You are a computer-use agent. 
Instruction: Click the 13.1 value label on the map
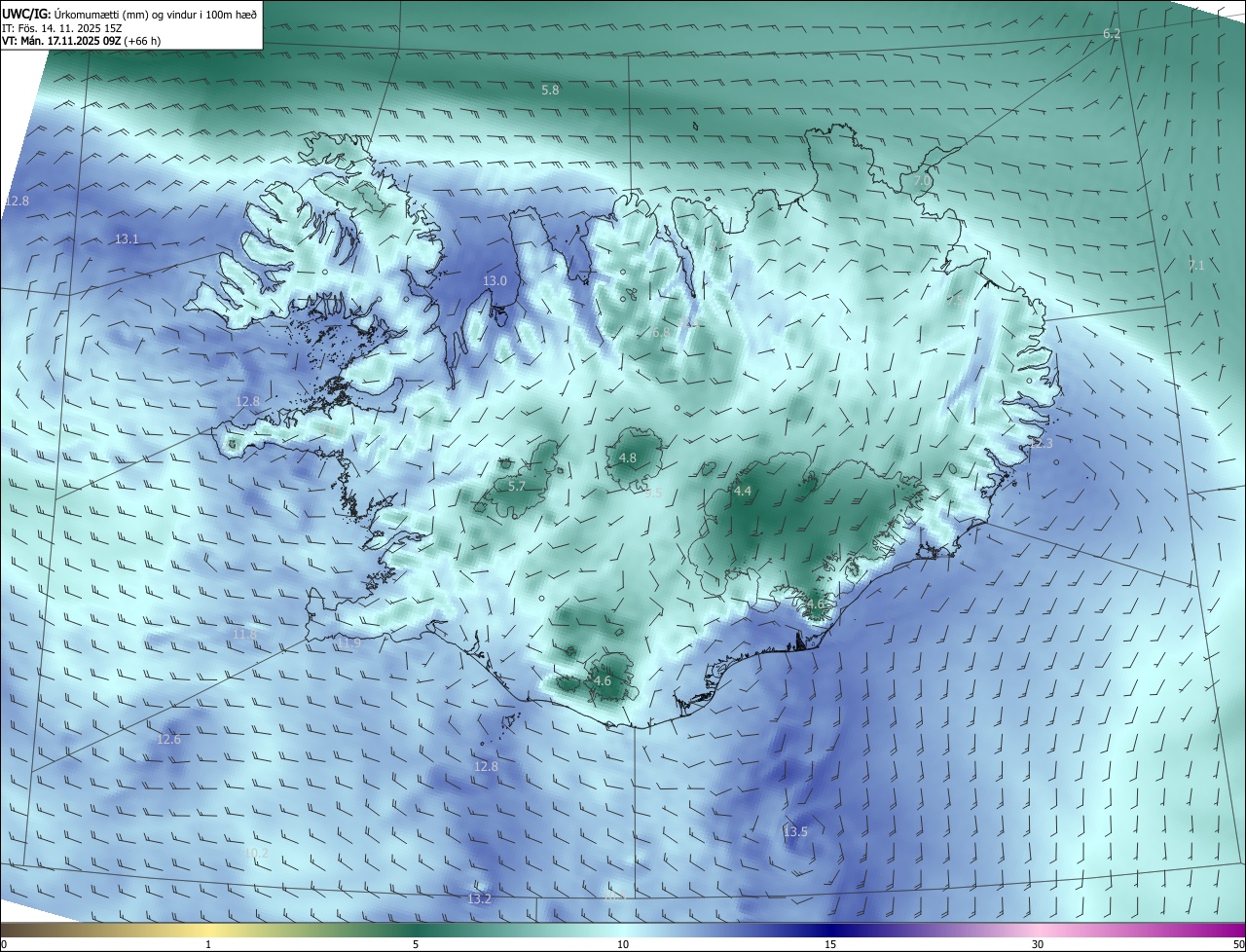[127, 239]
